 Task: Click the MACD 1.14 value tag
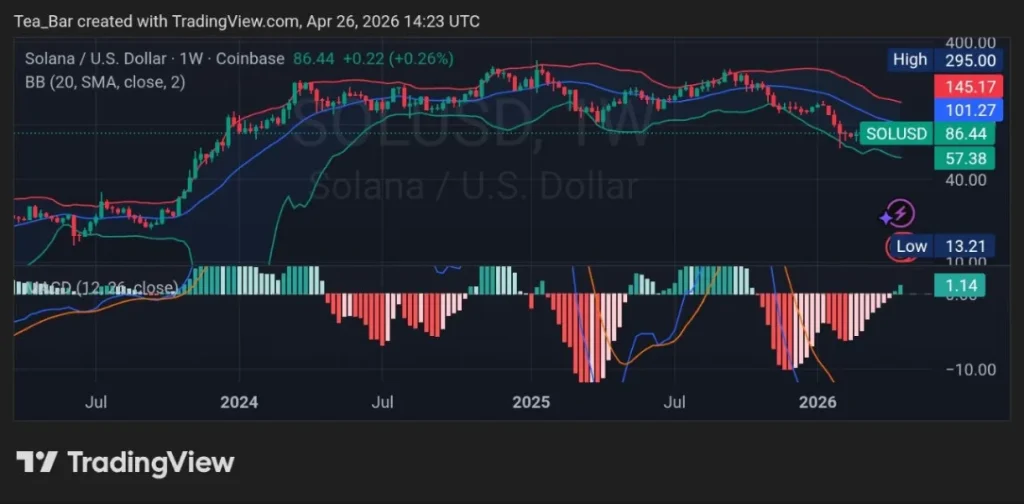959,285
